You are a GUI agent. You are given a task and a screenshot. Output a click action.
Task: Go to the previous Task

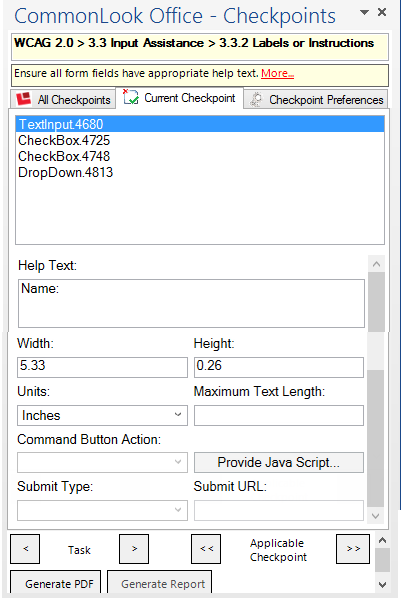(25, 549)
